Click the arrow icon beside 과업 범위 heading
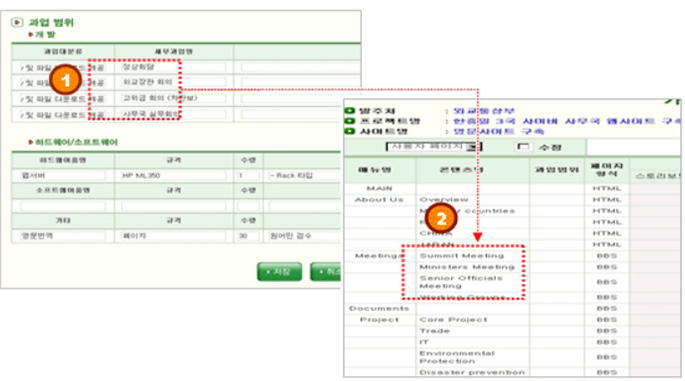Image resolution: width=685 pixels, height=381 pixels. pyautogui.click(x=17, y=22)
